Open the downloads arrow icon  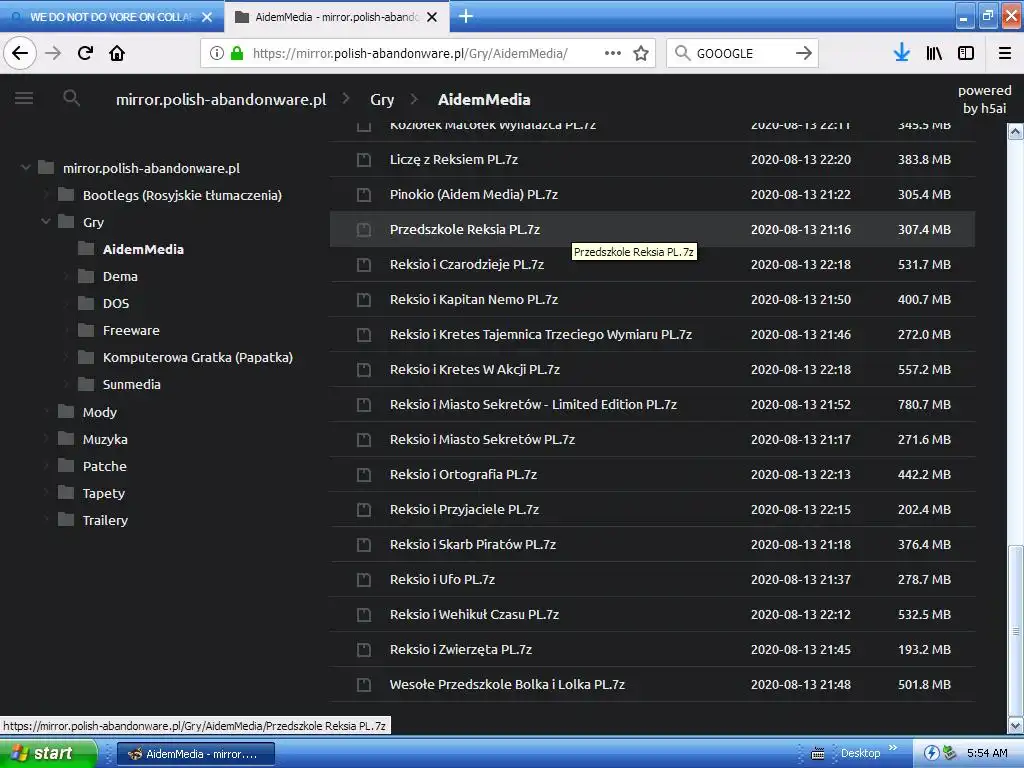coord(902,53)
